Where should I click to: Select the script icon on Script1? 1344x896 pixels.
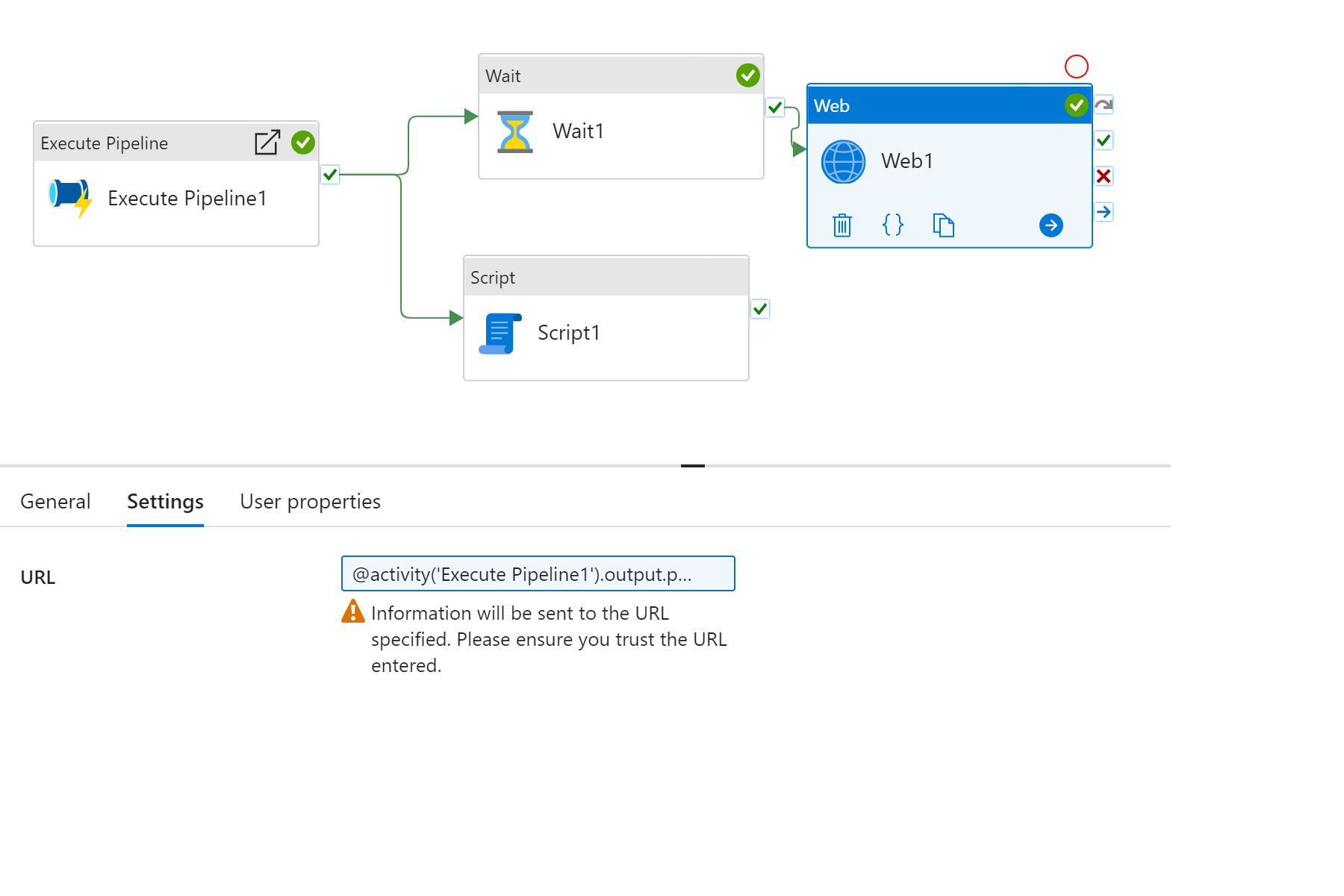[x=500, y=333]
